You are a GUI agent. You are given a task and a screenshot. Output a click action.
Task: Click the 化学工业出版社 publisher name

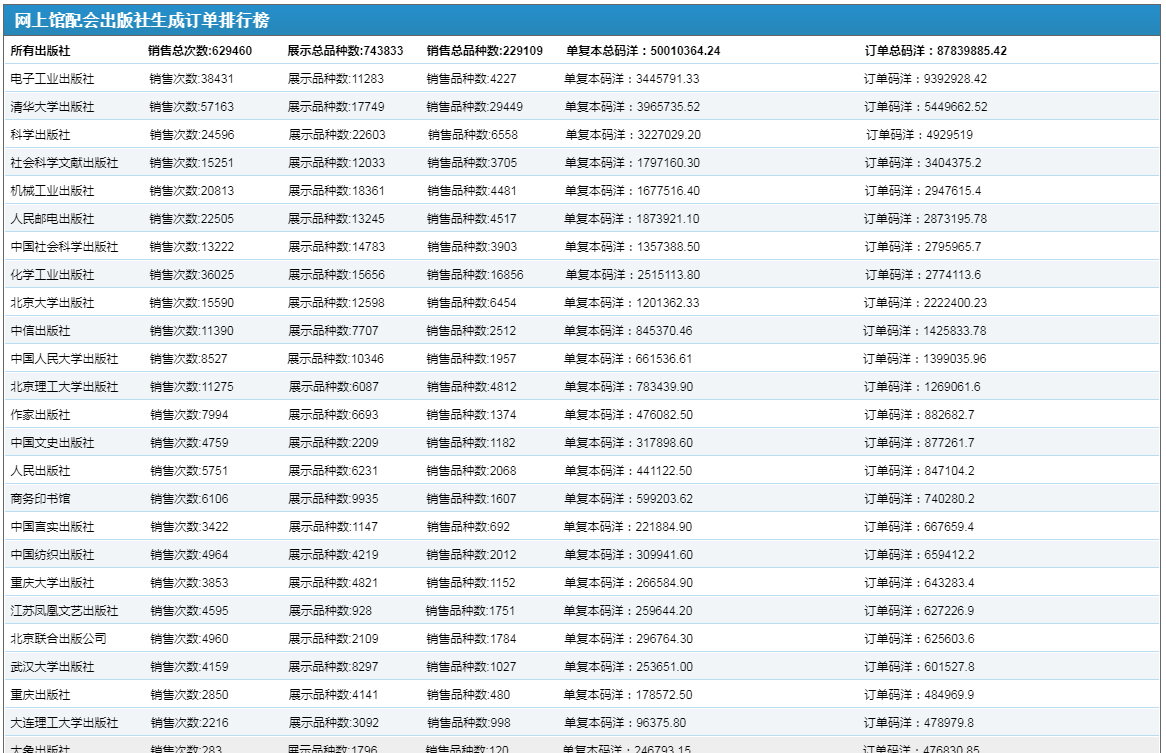(52, 275)
